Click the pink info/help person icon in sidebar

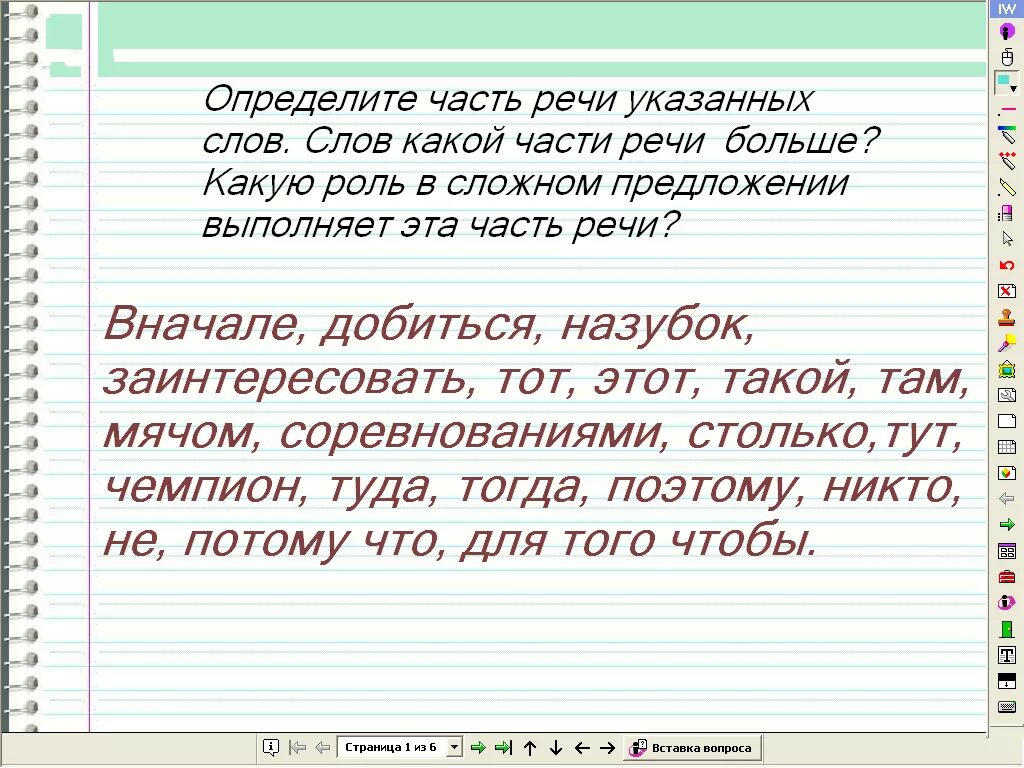tap(1006, 603)
